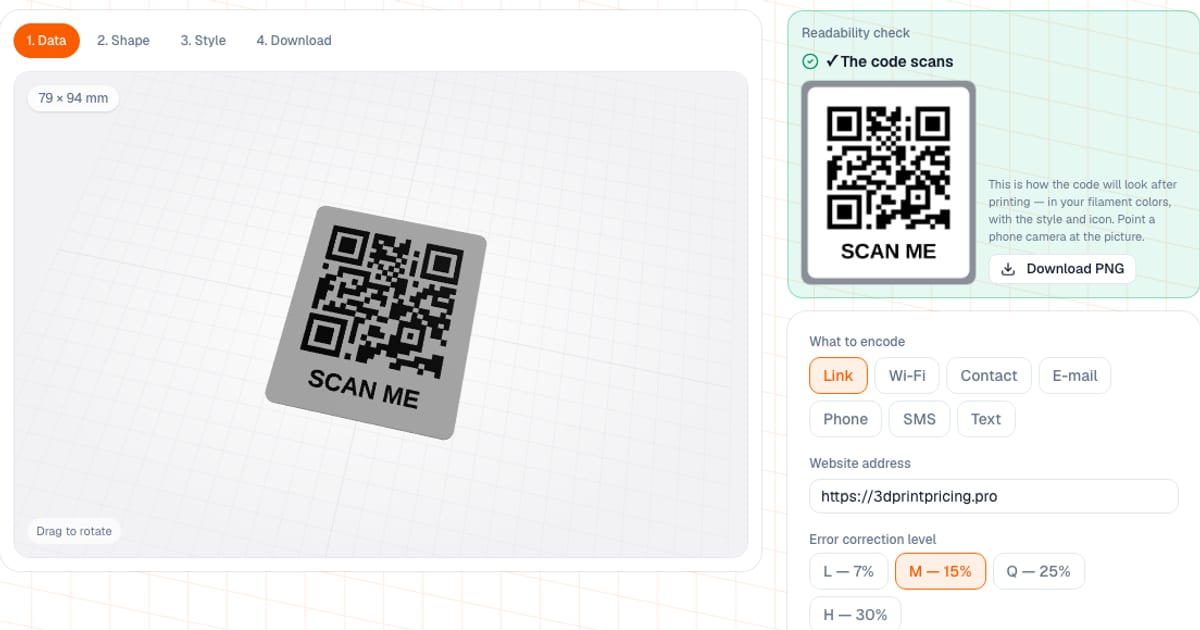Select the SMS encode option

(x=919, y=419)
